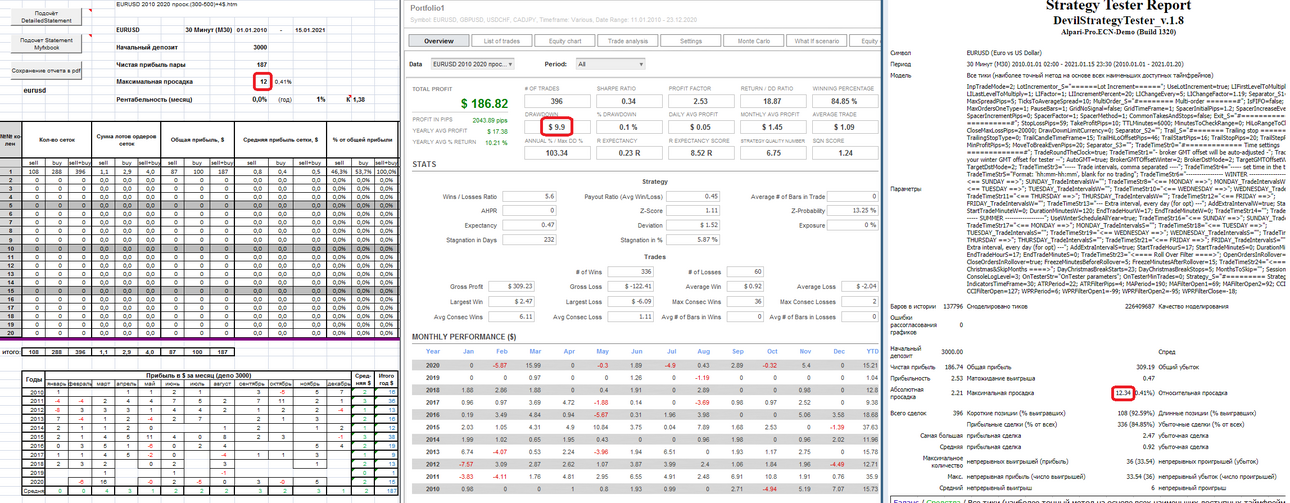The width and height of the screenshot is (1290, 503).
Task: Switch to the Trade analysis tab
Action: pyautogui.click(x=628, y=40)
